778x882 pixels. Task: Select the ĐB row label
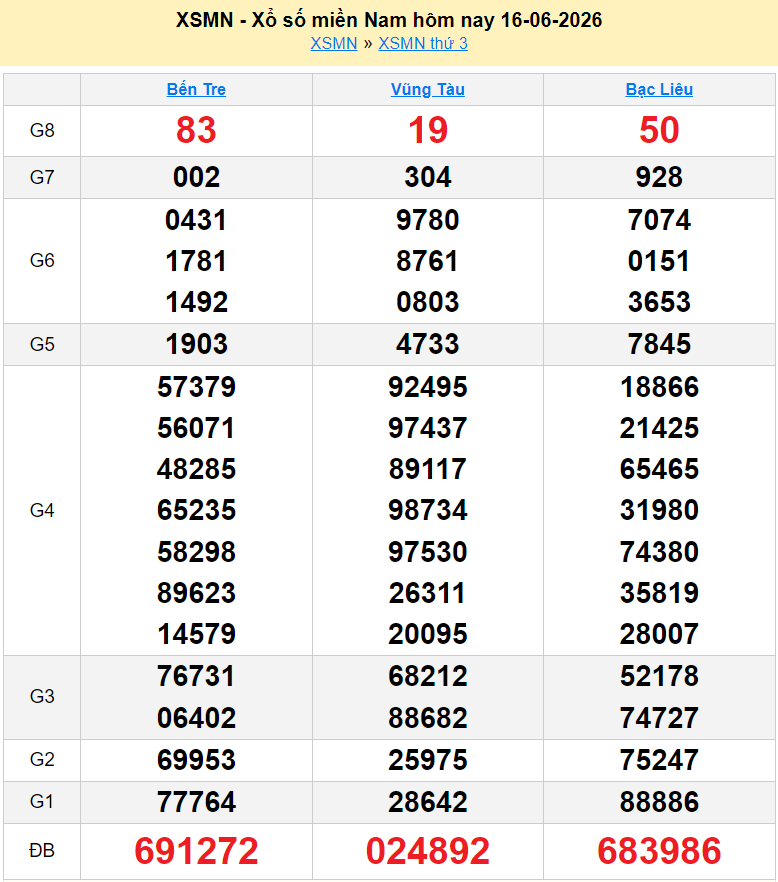[42, 850]
